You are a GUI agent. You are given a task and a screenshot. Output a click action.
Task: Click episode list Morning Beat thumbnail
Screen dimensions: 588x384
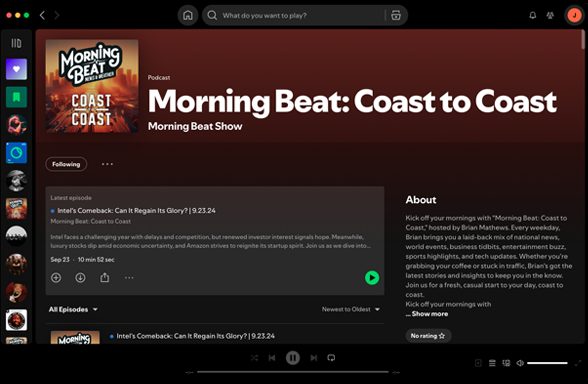tap(75, 337)
